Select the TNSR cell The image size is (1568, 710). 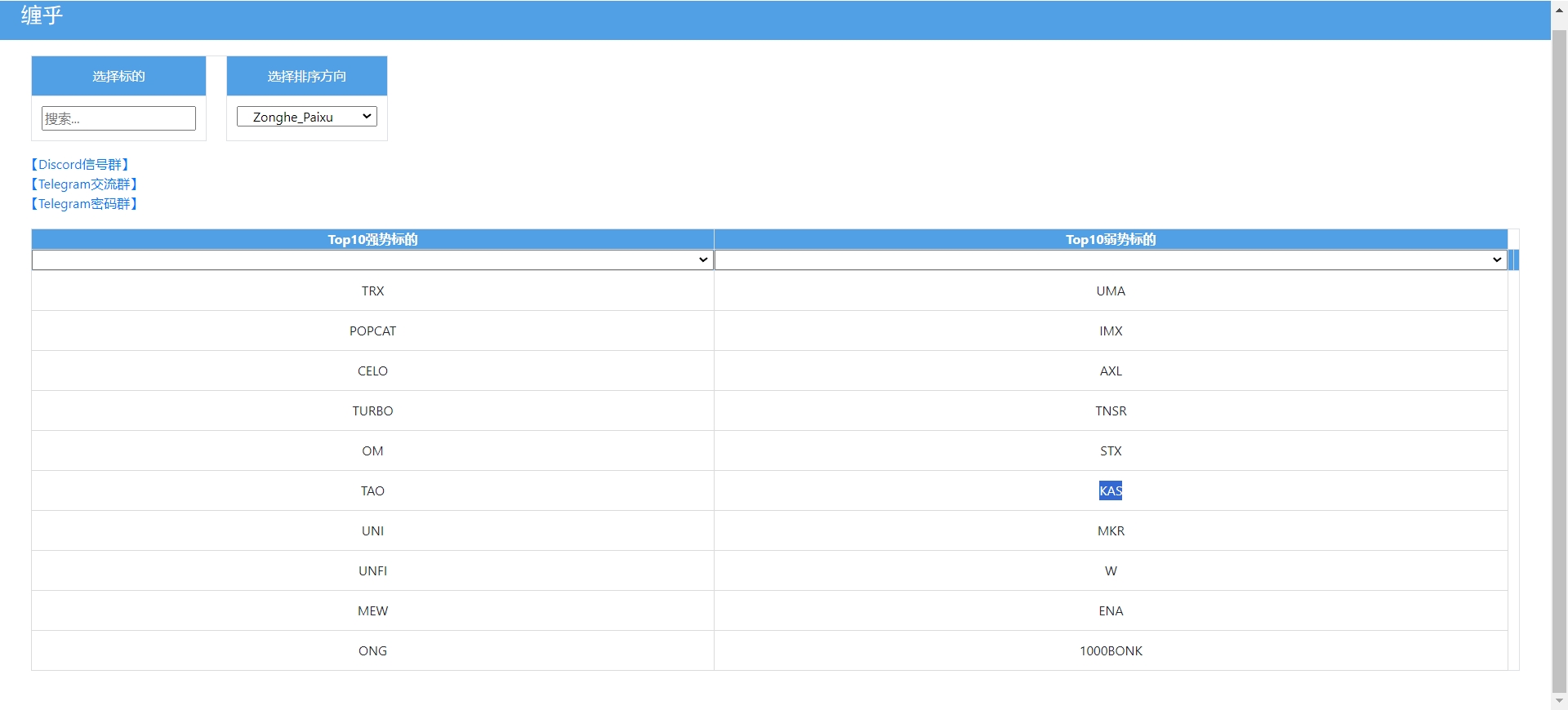pyautogui.click(x=1111, y=411)
